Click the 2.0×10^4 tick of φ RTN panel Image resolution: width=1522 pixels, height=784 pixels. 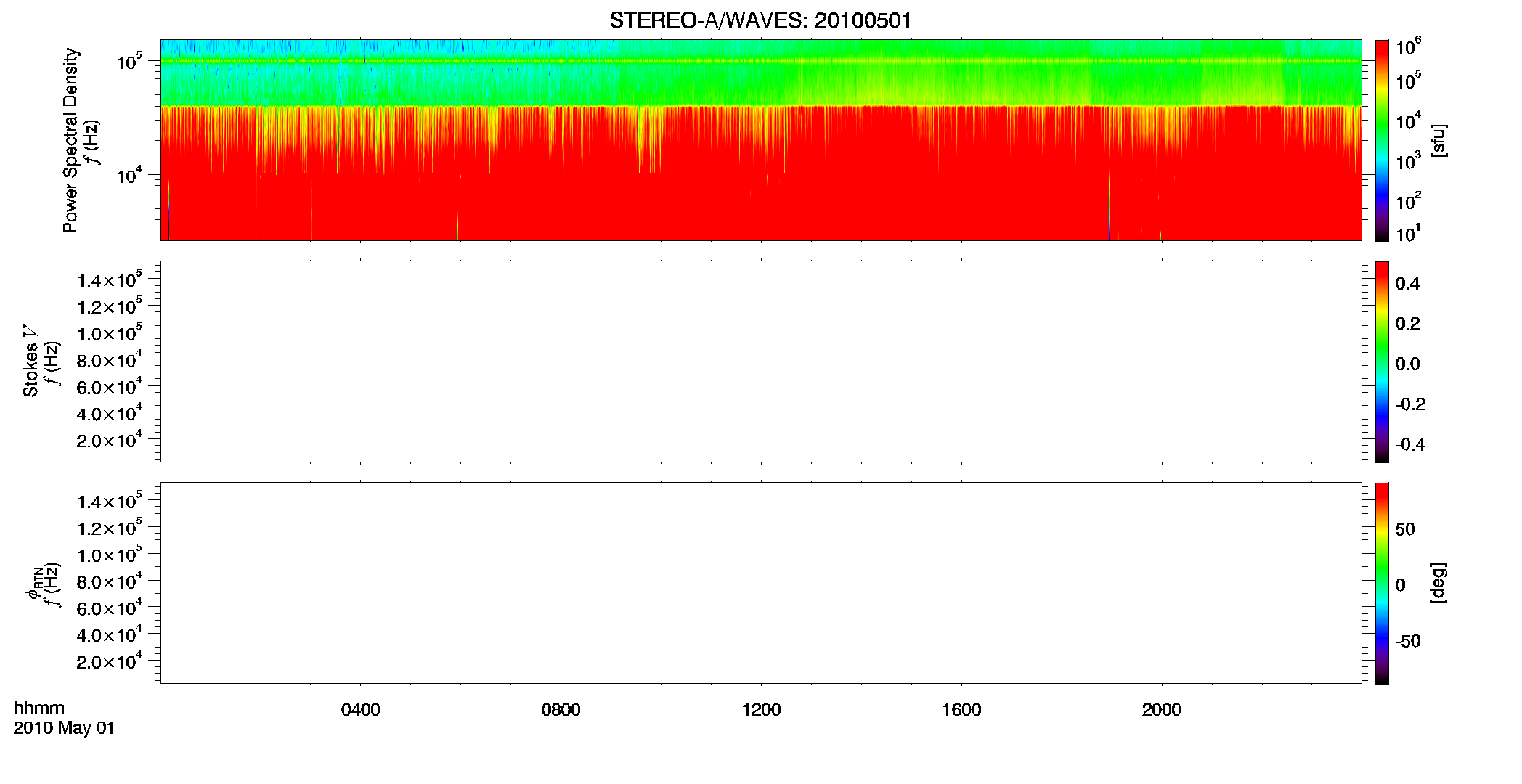click(x=110, y=661)
